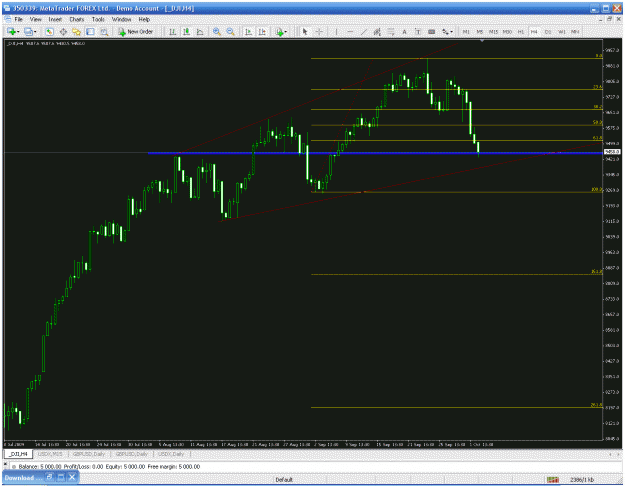
Task: Open the New Chart toolbar button
Action: (x=11, y=31)
